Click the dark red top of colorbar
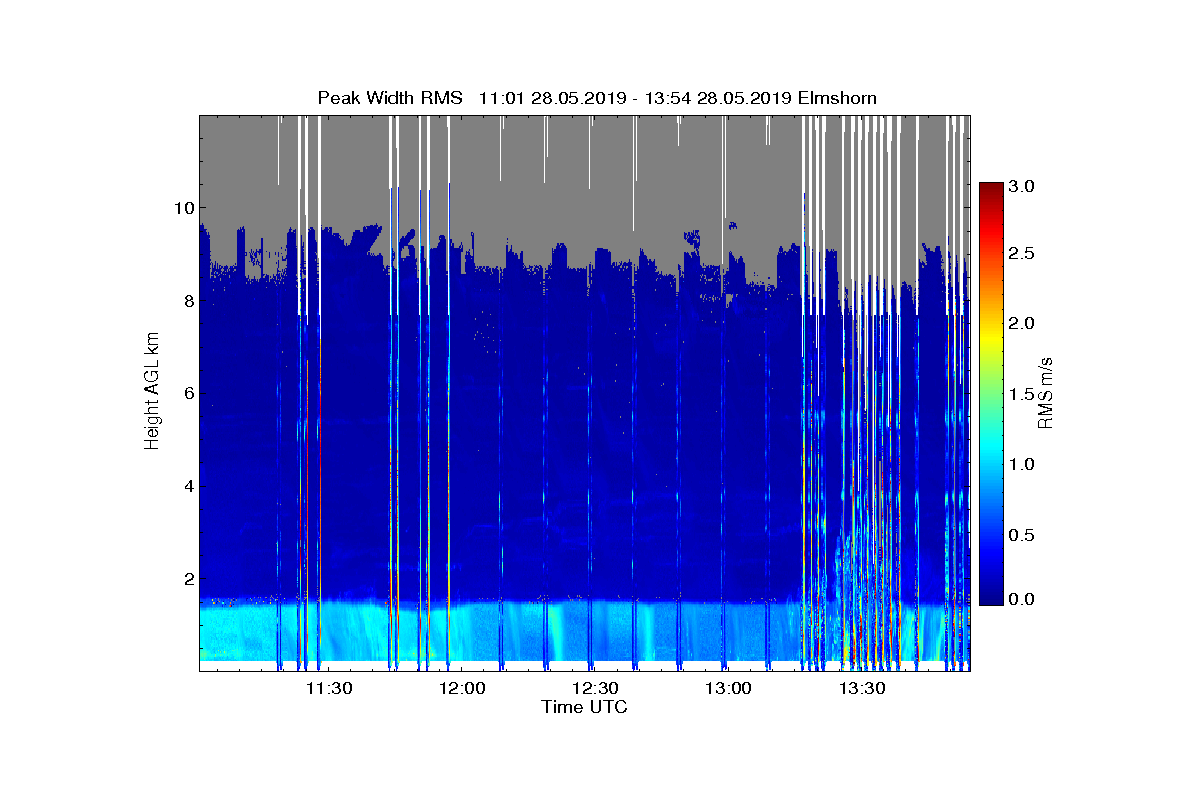 [991, 190]
